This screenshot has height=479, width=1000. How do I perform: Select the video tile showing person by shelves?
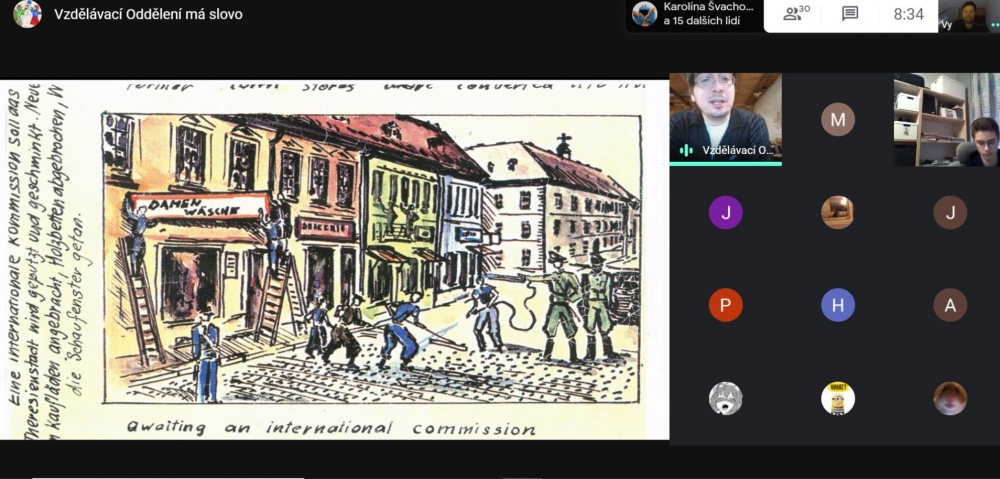tap(946, 119)
